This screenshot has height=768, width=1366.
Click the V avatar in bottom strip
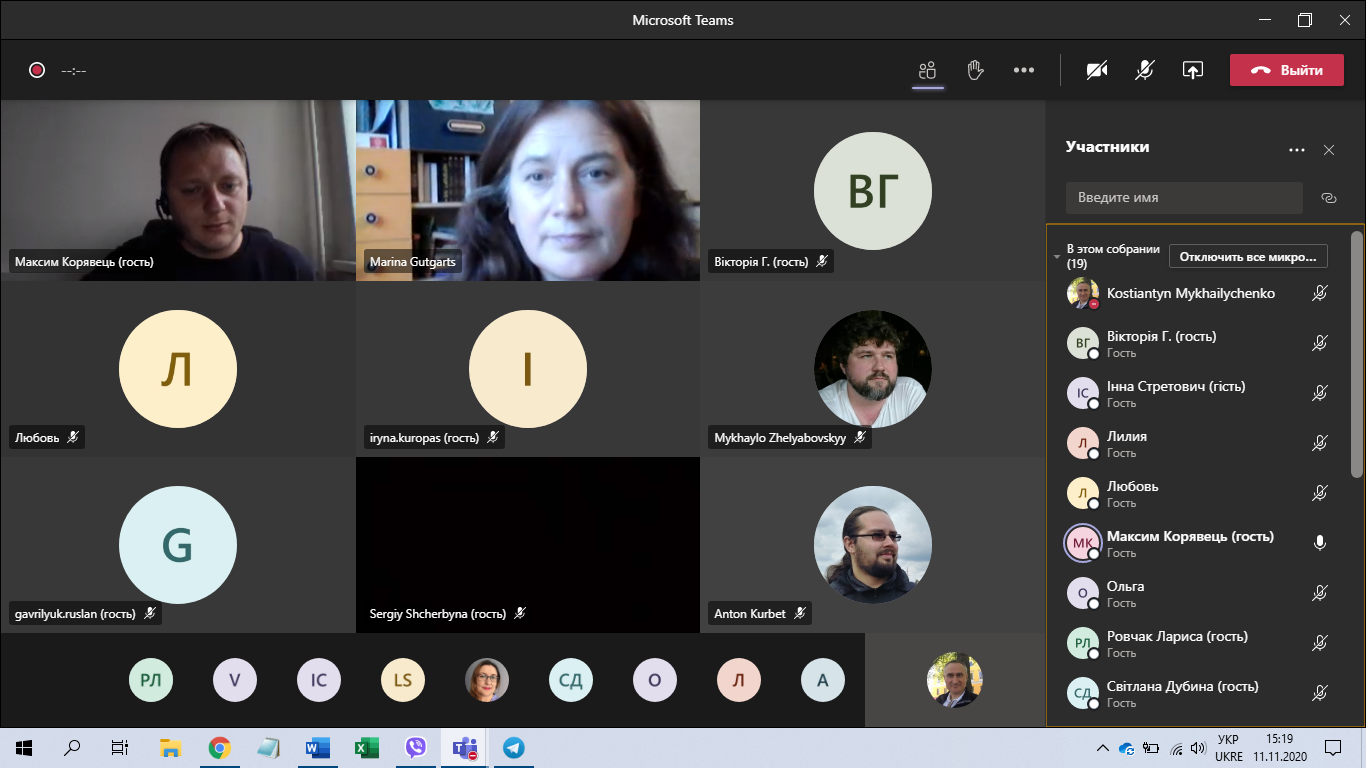235,681
